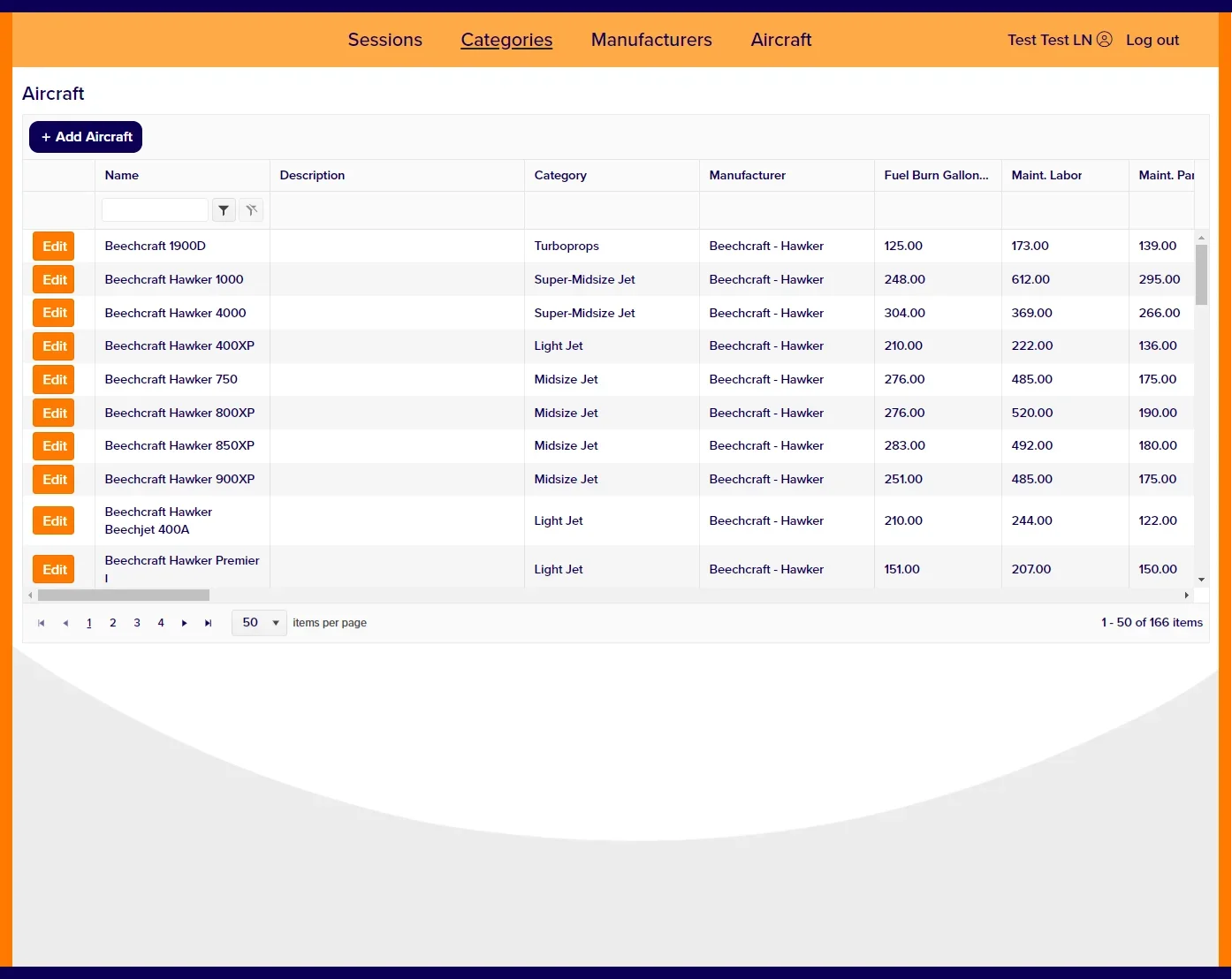Click the 125.00 fuel burn value
Viewport: 1232px width, 979px height.
click(x=903, y=247)
